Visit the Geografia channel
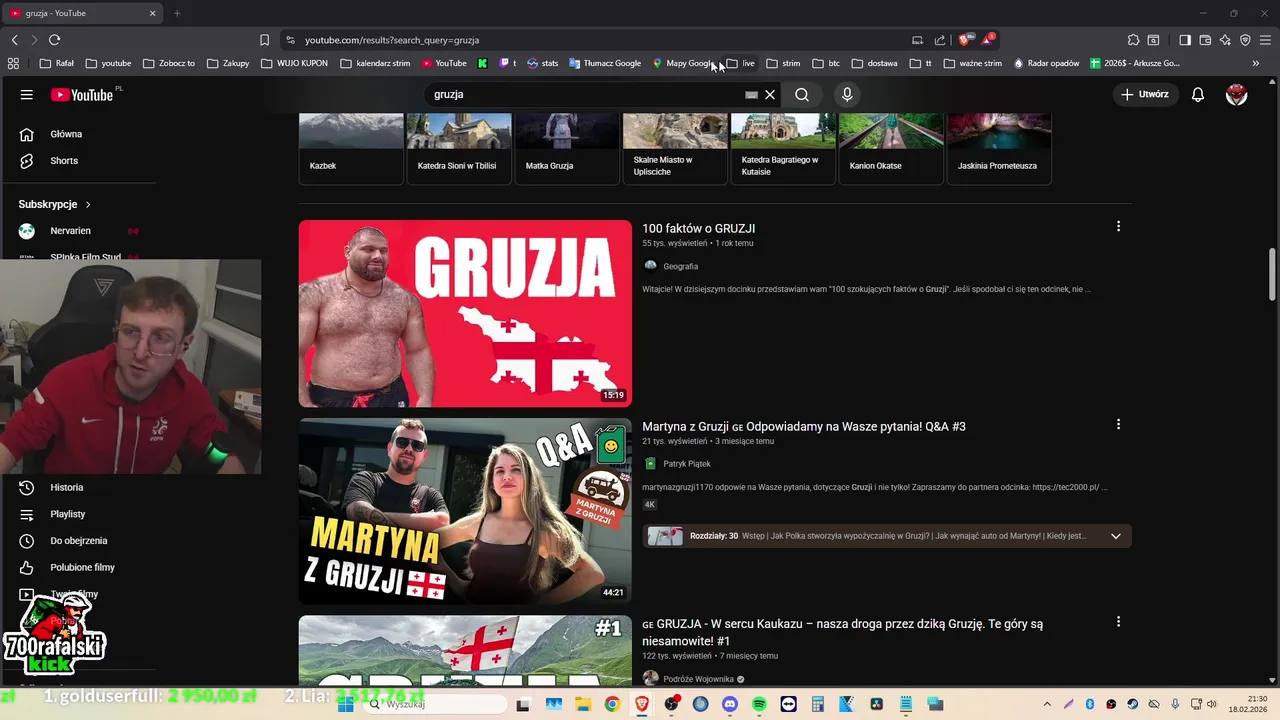1280x720 pixels. click(x=680, y=267)
